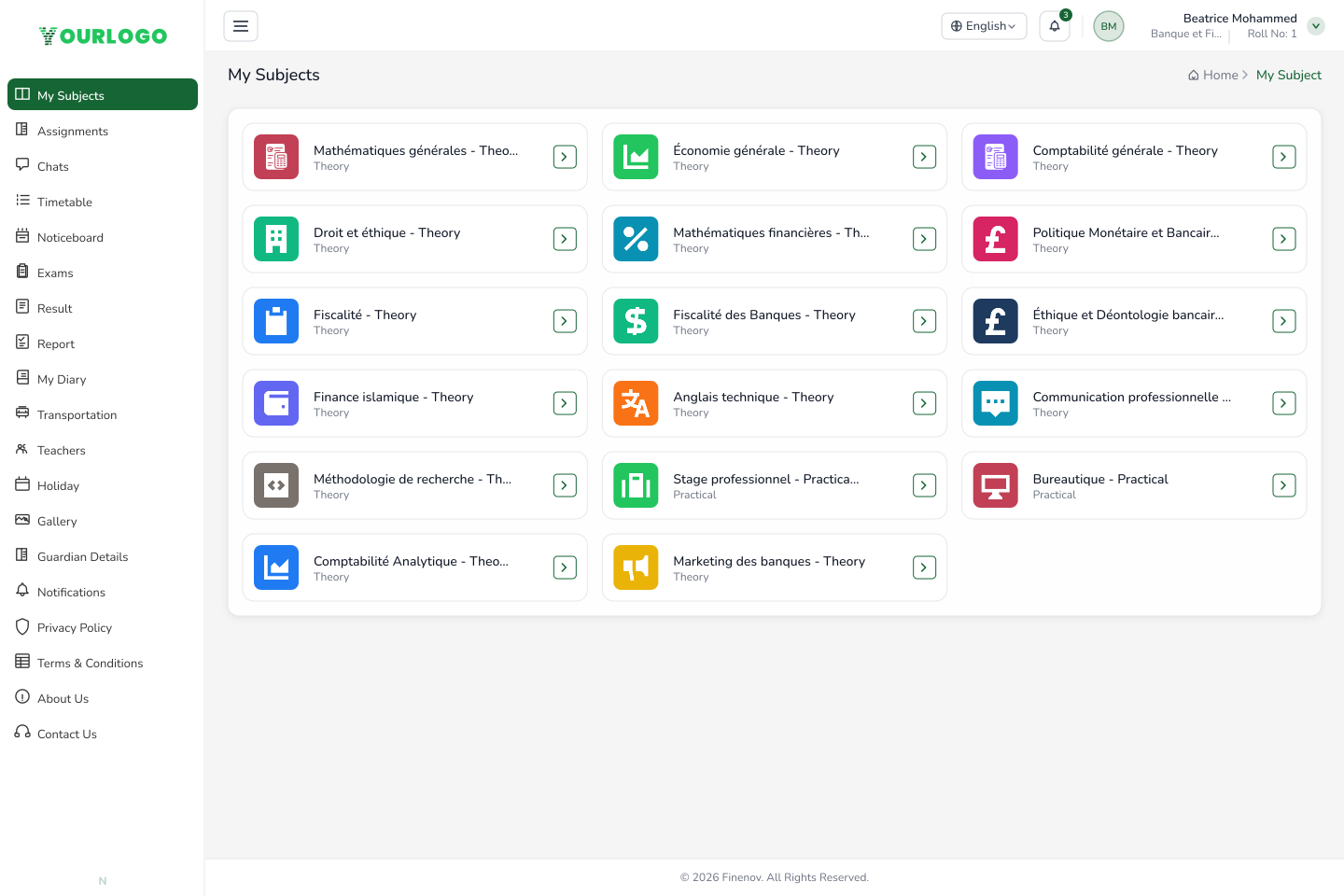Open Guardian Details in the sidebar
This screenshot has height=896, width=1344.
pos(103,556)
